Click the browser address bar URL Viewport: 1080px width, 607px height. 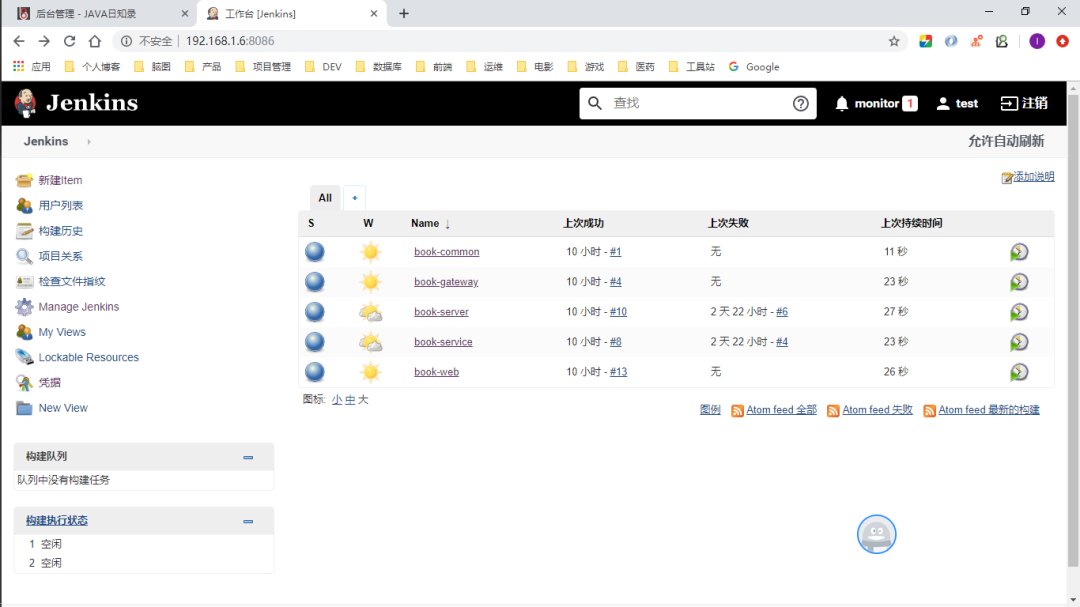(230, 41)
